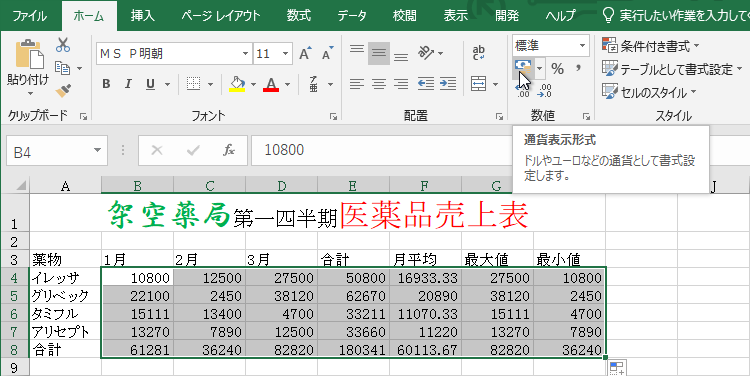Click the Tell Me search box
The image size is (750, 376).
coord(675,16)
